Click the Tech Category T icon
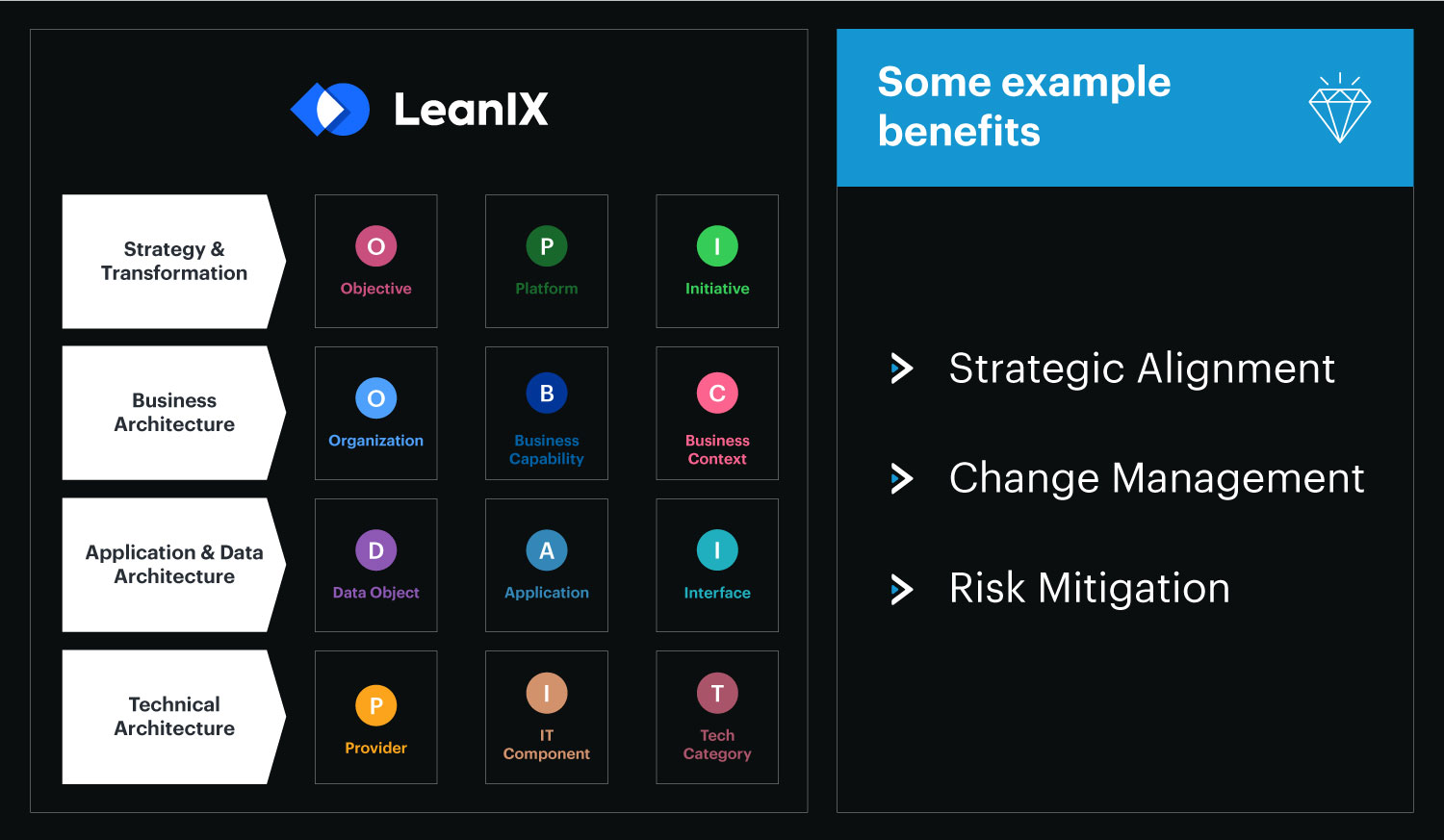This screenshot has height=840, width=1444. click(x=717, y=693)
